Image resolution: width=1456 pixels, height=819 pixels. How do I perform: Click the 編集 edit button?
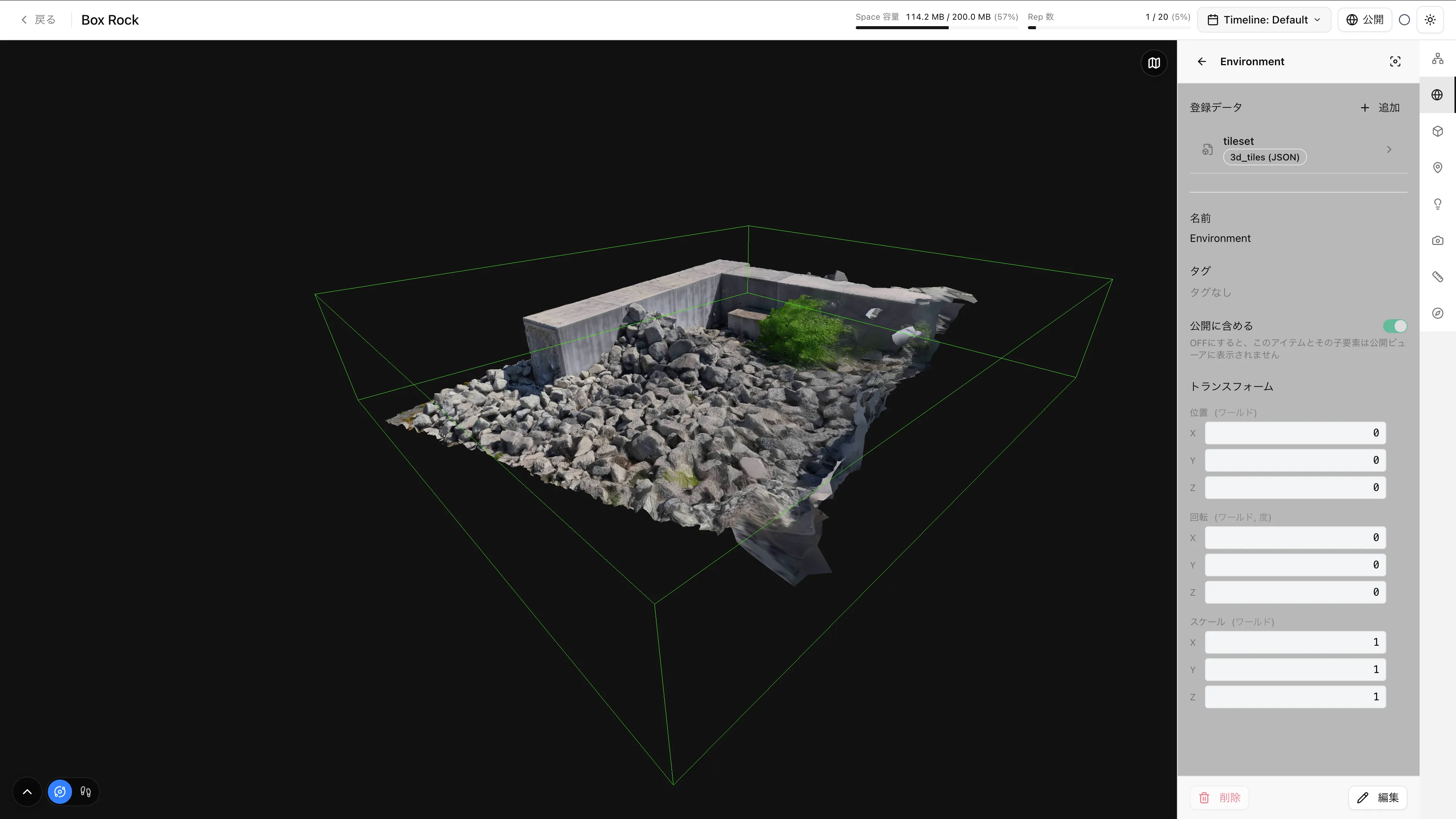(x=1378, y=797)
